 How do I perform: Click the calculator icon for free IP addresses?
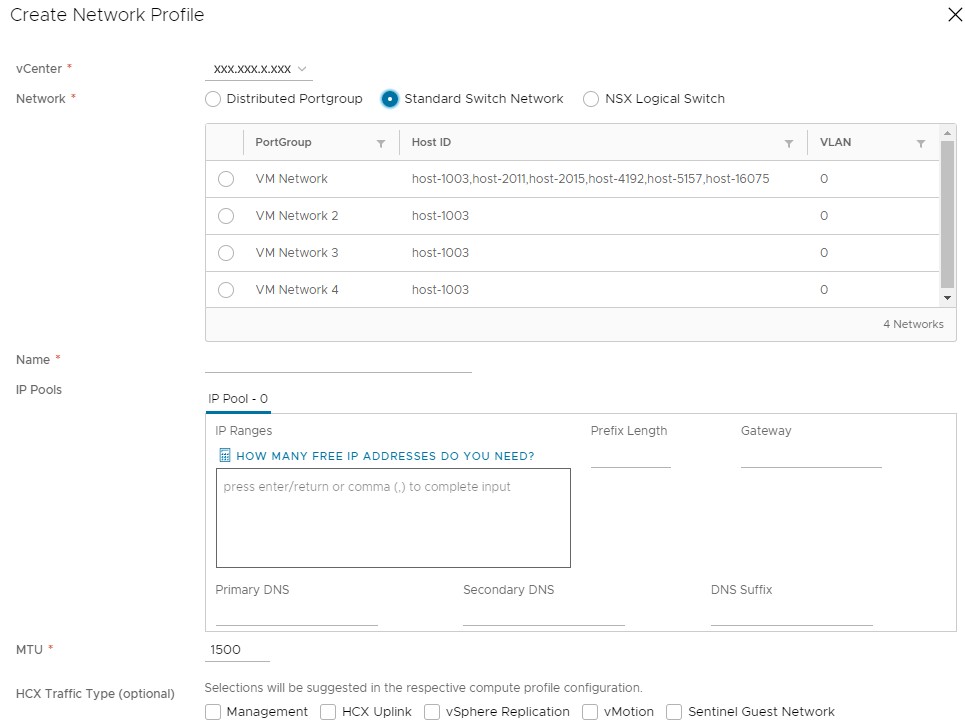[225, 455]
